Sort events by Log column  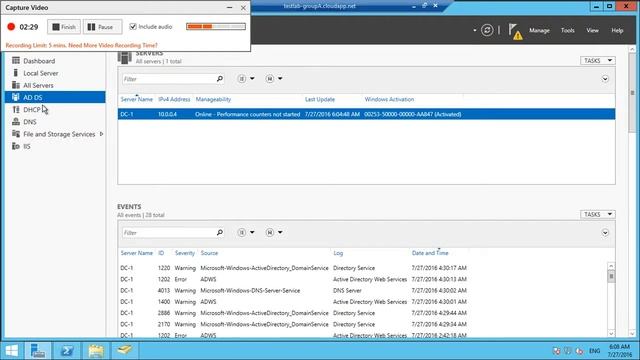338,253
